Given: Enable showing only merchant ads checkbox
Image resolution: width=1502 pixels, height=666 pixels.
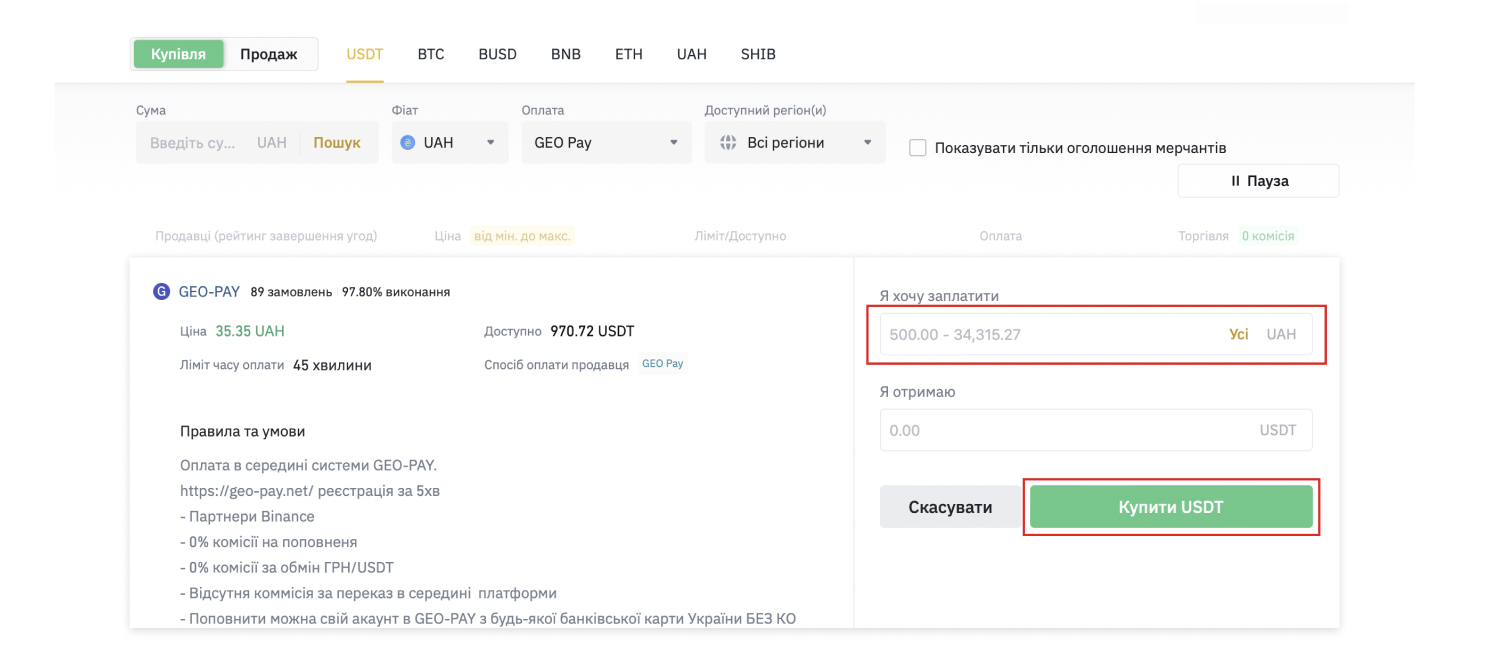Looking at the screenshot, I should (x=917, y=148).
